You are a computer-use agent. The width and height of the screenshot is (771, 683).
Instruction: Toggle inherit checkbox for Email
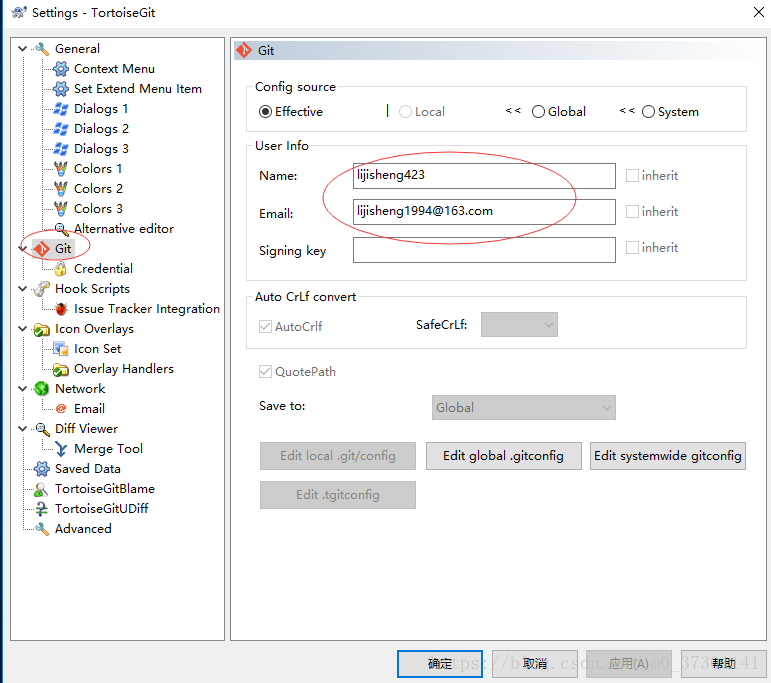(632, 211)
